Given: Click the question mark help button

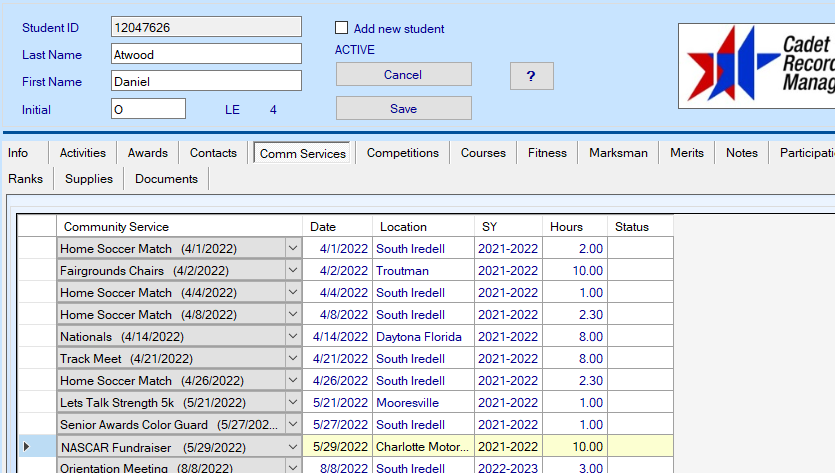Looking at the screenshot, I should coord(531,76).
